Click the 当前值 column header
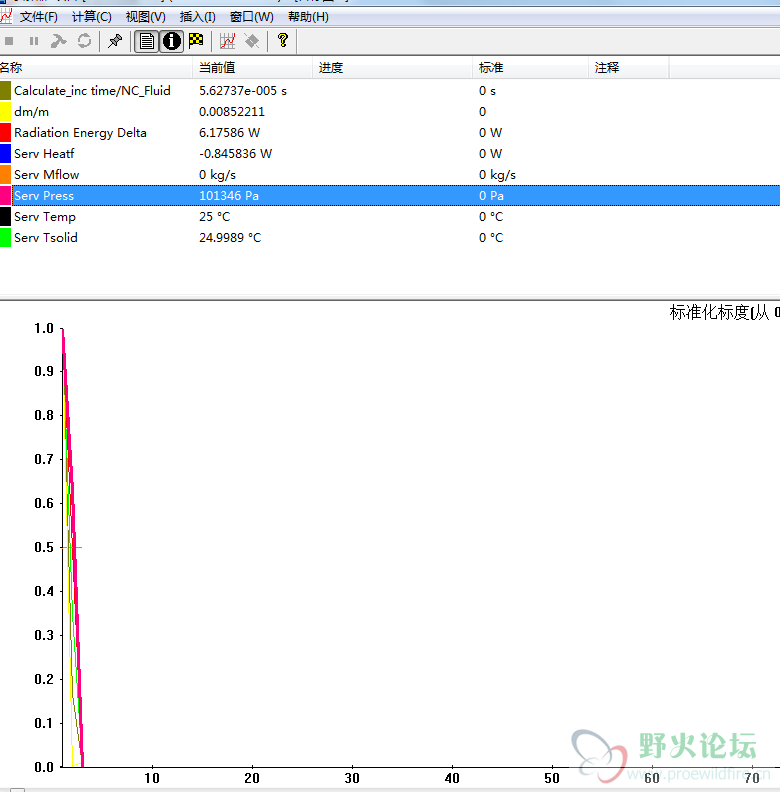 point(217,68)
